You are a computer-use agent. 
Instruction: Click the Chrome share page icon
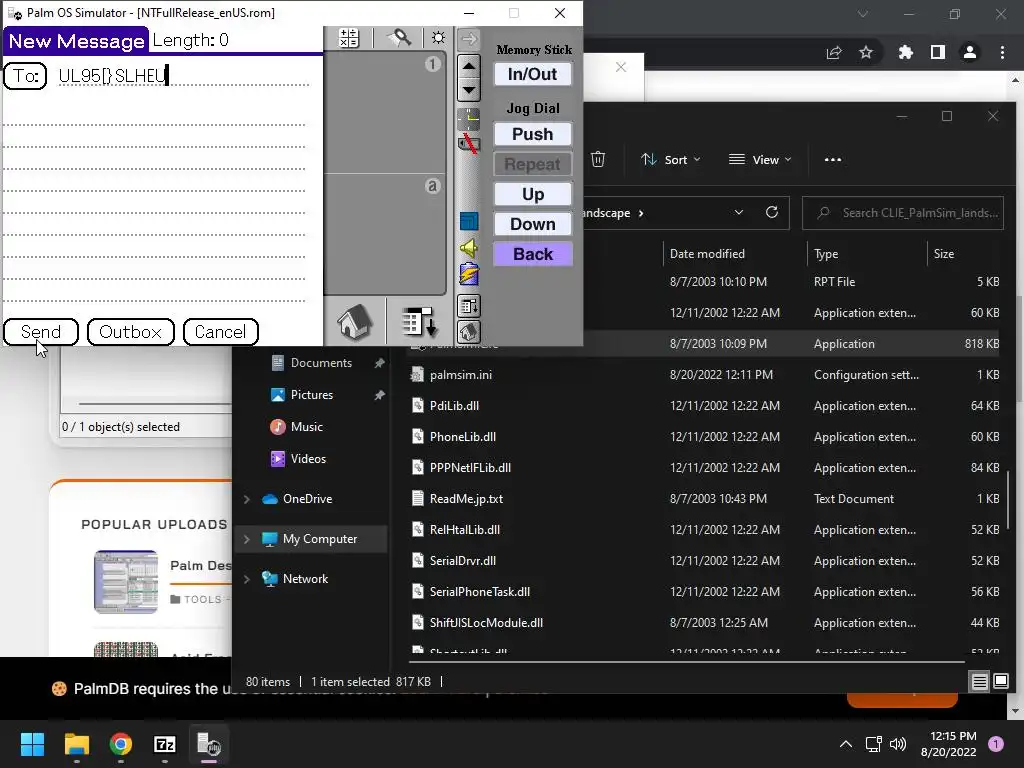834,53
